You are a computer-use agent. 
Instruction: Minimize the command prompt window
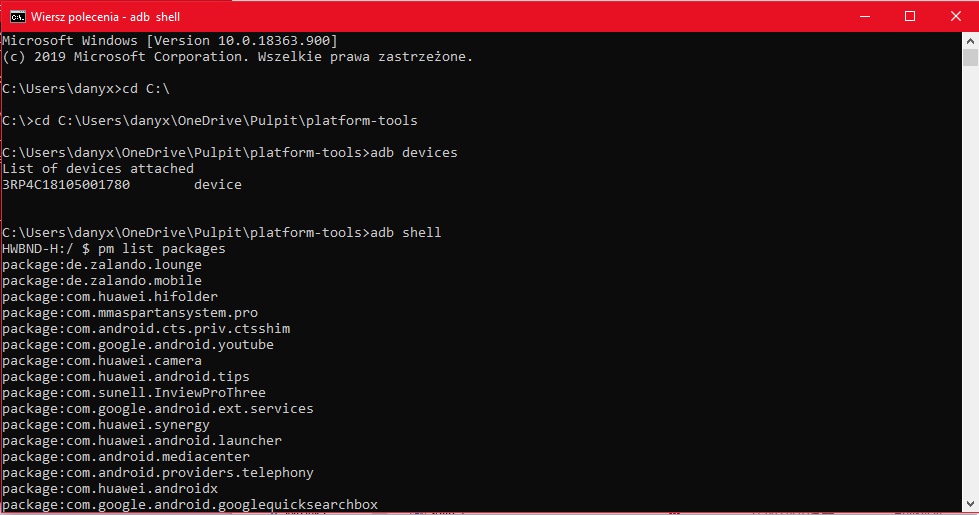[865, 16]
